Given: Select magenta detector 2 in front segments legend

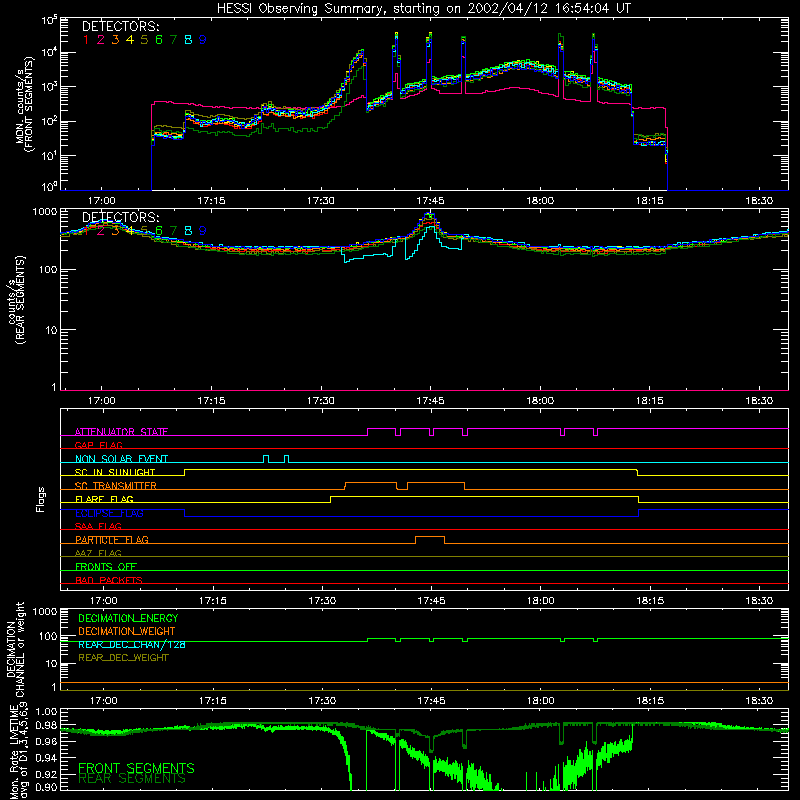Looking at the screenshot, I should 101,40.
